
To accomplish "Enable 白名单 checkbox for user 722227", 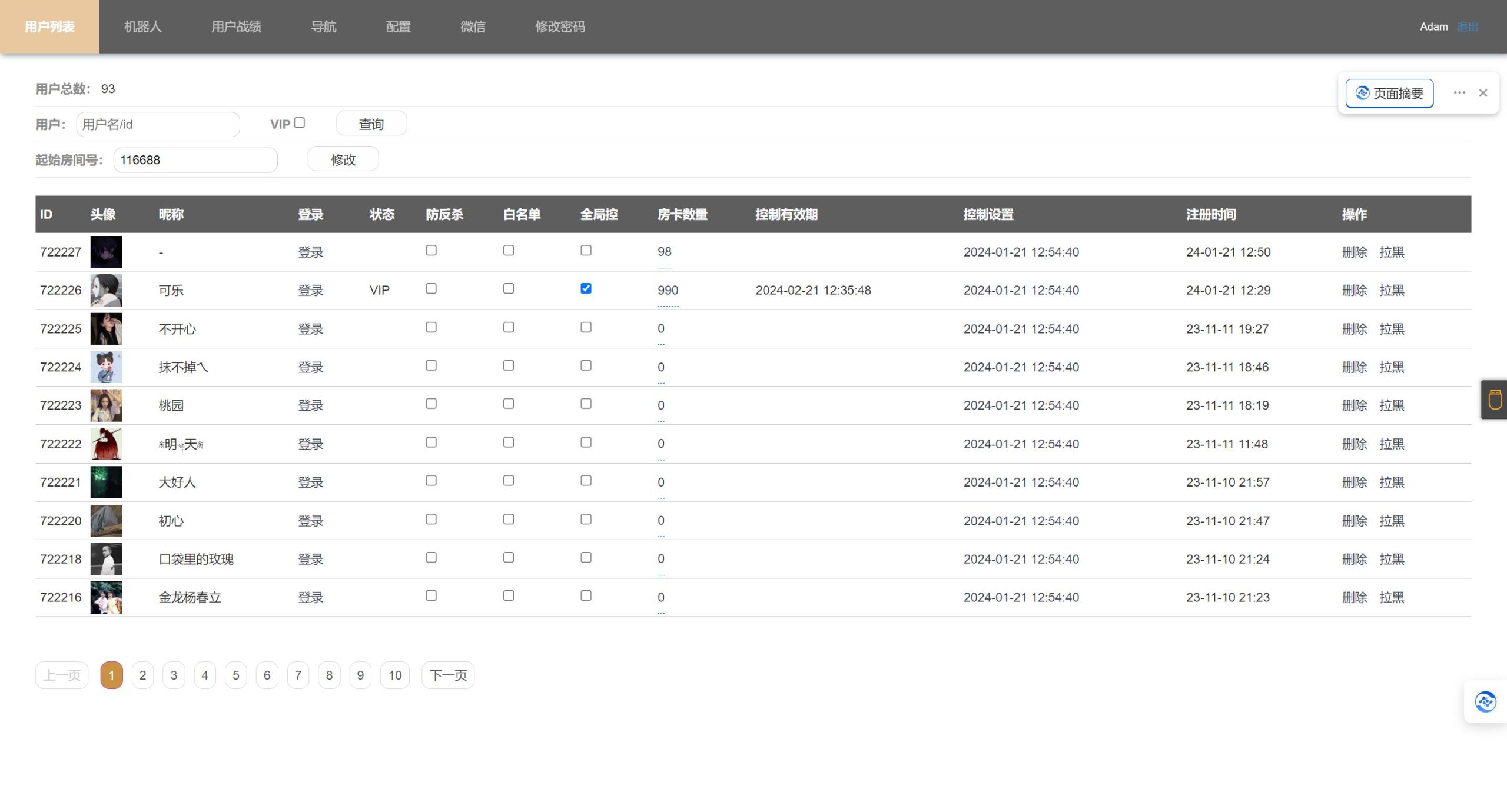I will (x=509, y=250).
